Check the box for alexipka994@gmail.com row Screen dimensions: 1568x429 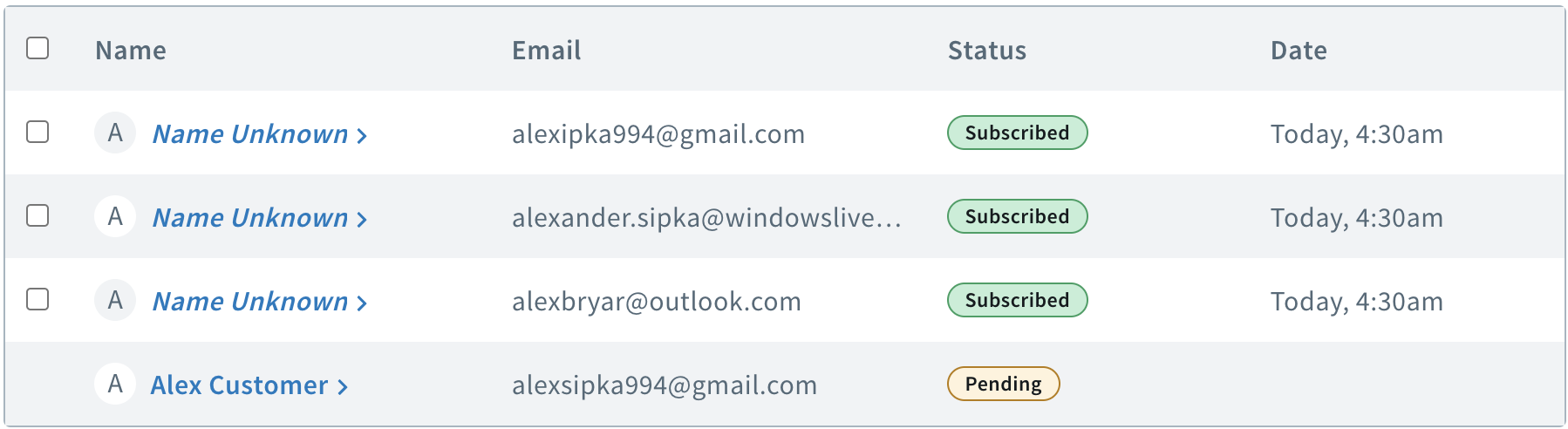[x=37, y=132]
